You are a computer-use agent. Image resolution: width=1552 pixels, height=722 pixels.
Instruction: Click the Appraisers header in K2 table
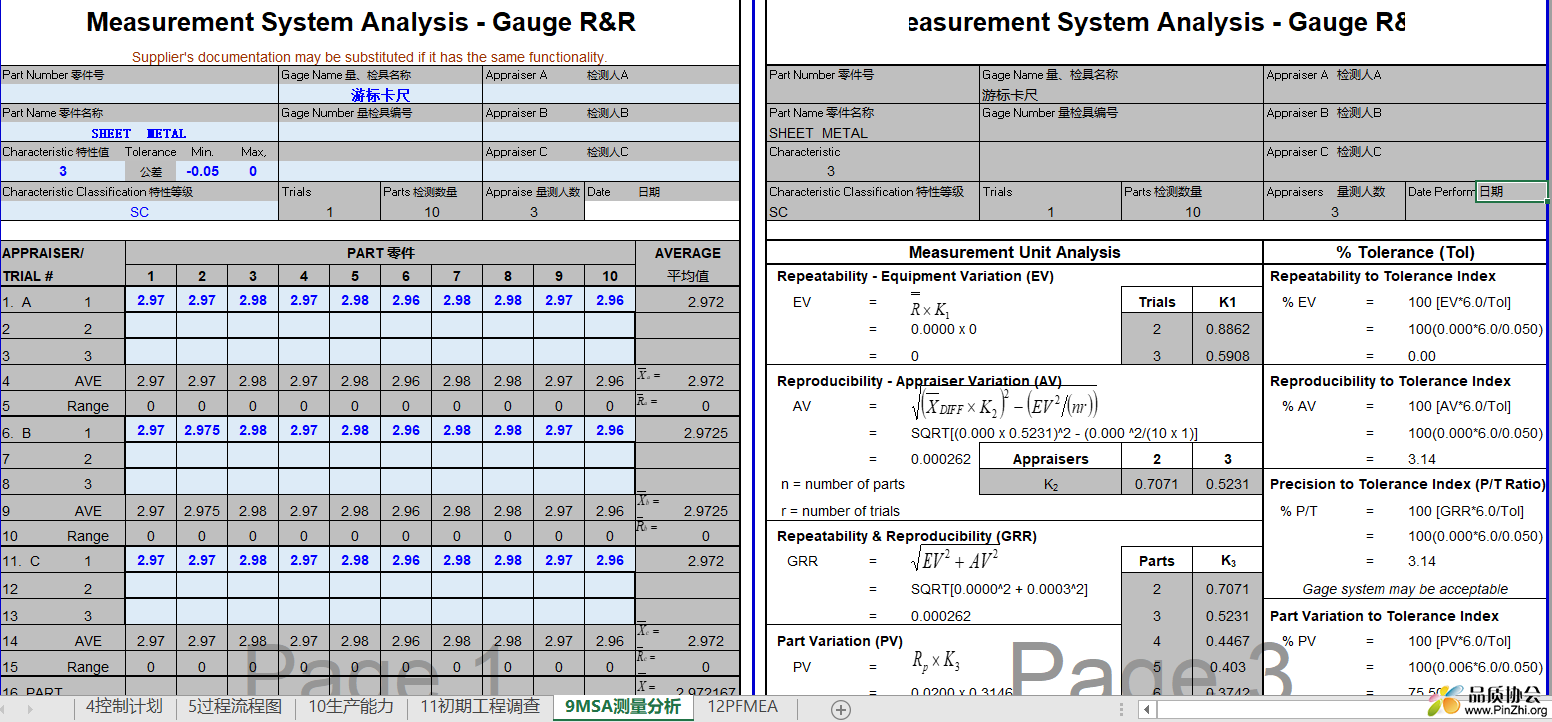pos(1050,459)
